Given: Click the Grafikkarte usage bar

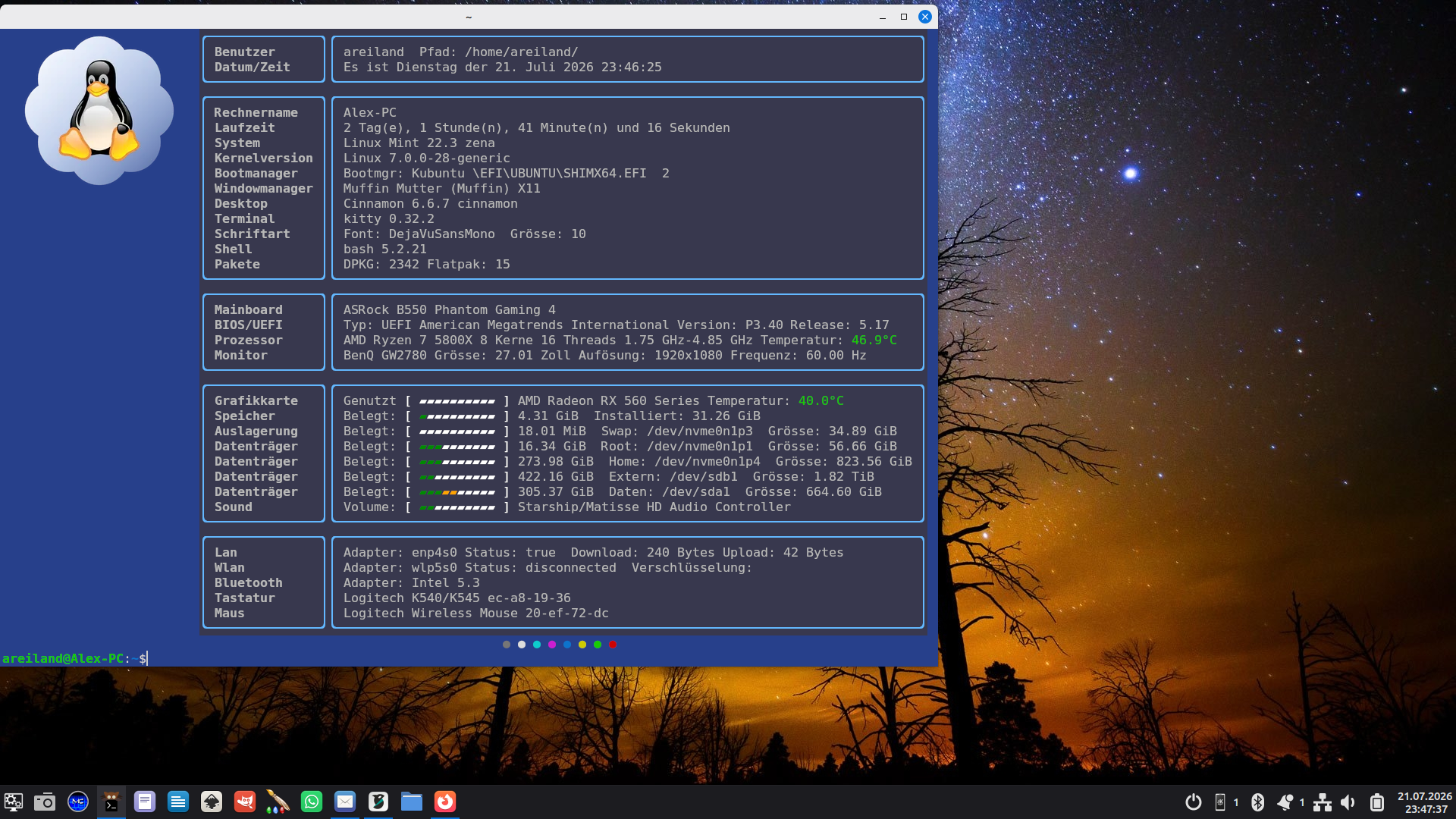Looking at the screenshot, I should [457, 401].
